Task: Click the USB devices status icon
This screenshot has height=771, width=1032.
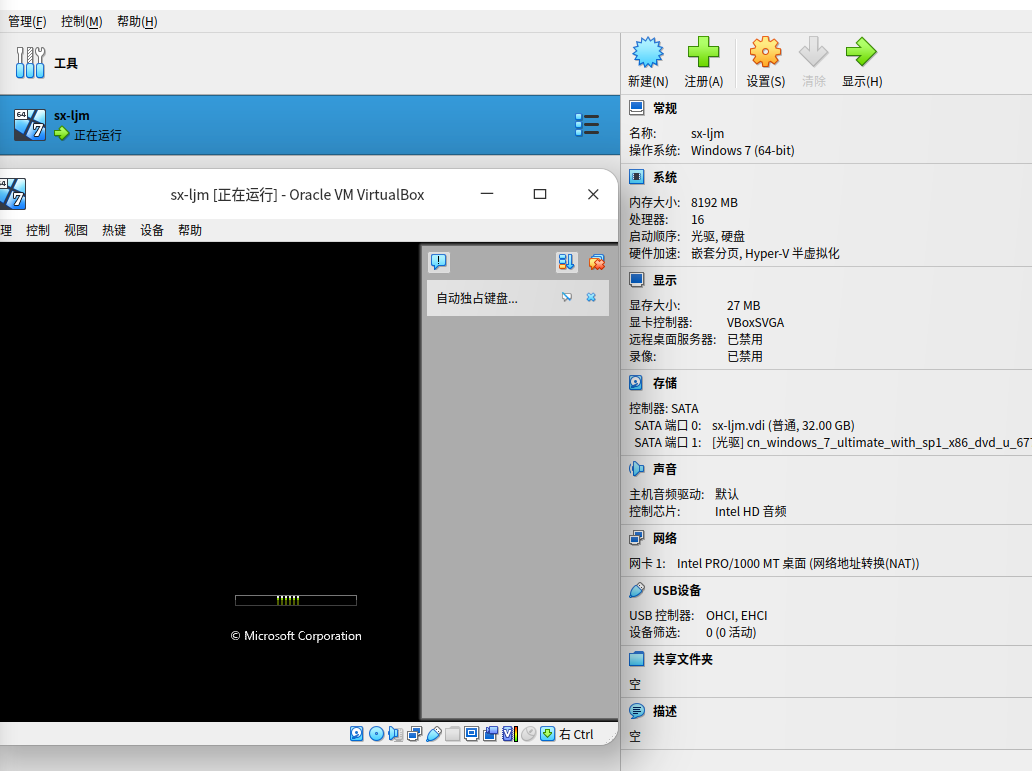Action: [x=434, y=733]
